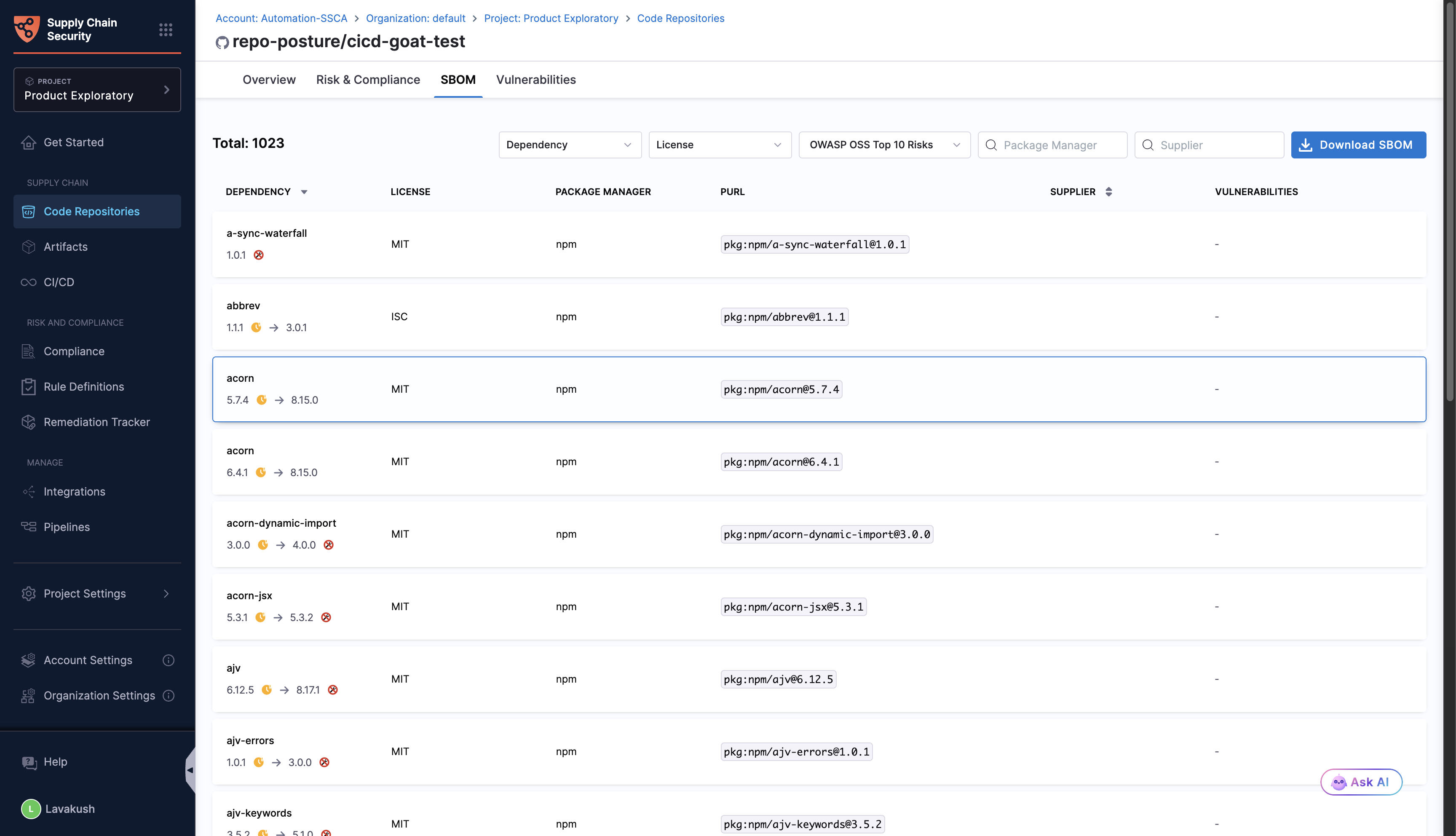Open the Code Repositories breadcrumb link
This screenshot has height=836, width=1456.
pyautogui.click(x=680, y=19)
